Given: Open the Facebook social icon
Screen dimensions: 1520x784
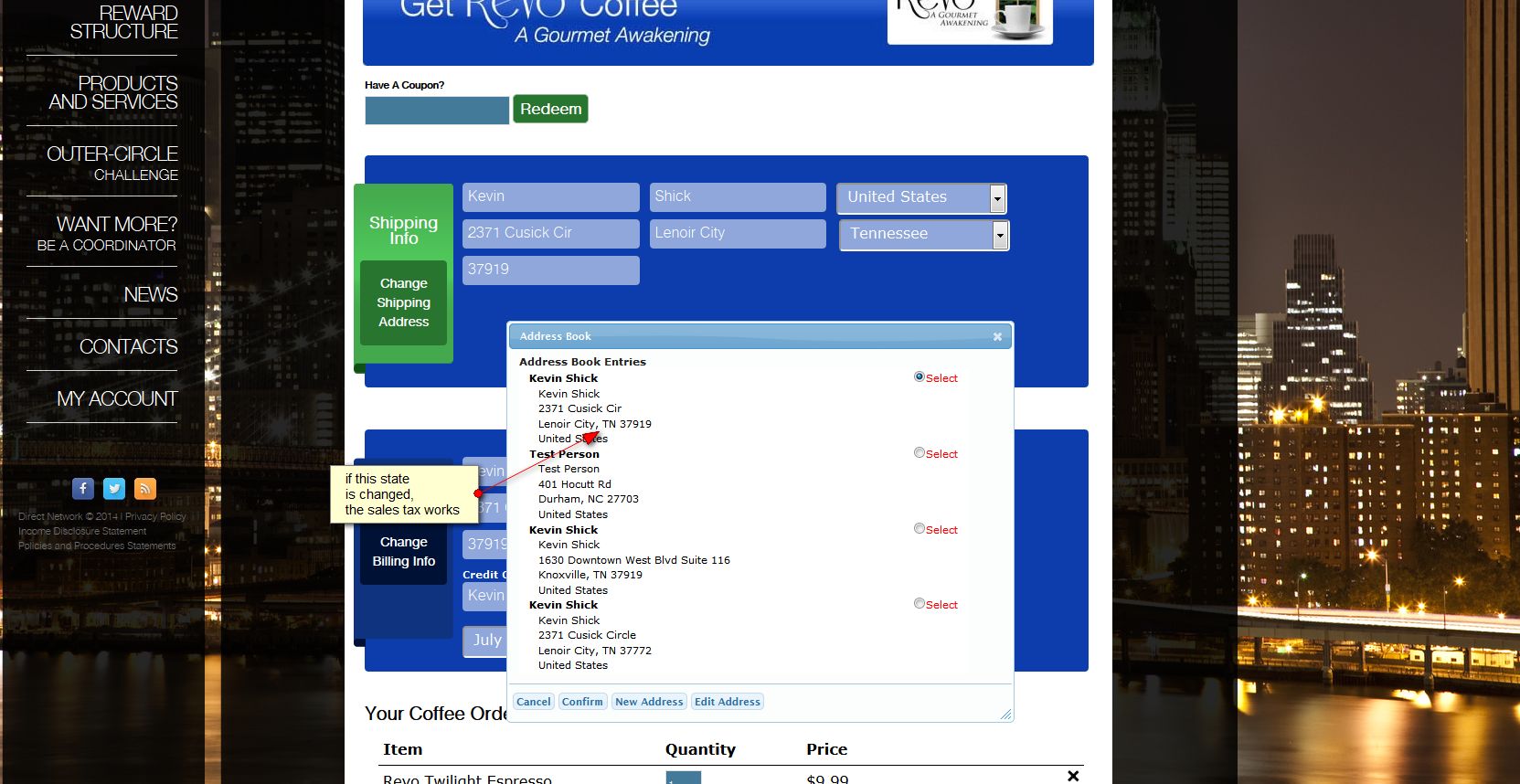Looking at the screenshot, I should pos(83,489).
